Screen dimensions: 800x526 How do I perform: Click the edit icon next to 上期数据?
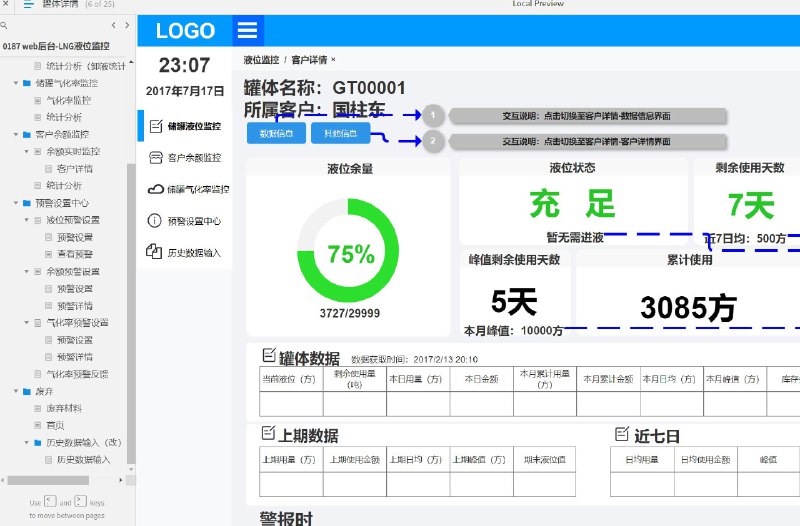tap(268, 433)
